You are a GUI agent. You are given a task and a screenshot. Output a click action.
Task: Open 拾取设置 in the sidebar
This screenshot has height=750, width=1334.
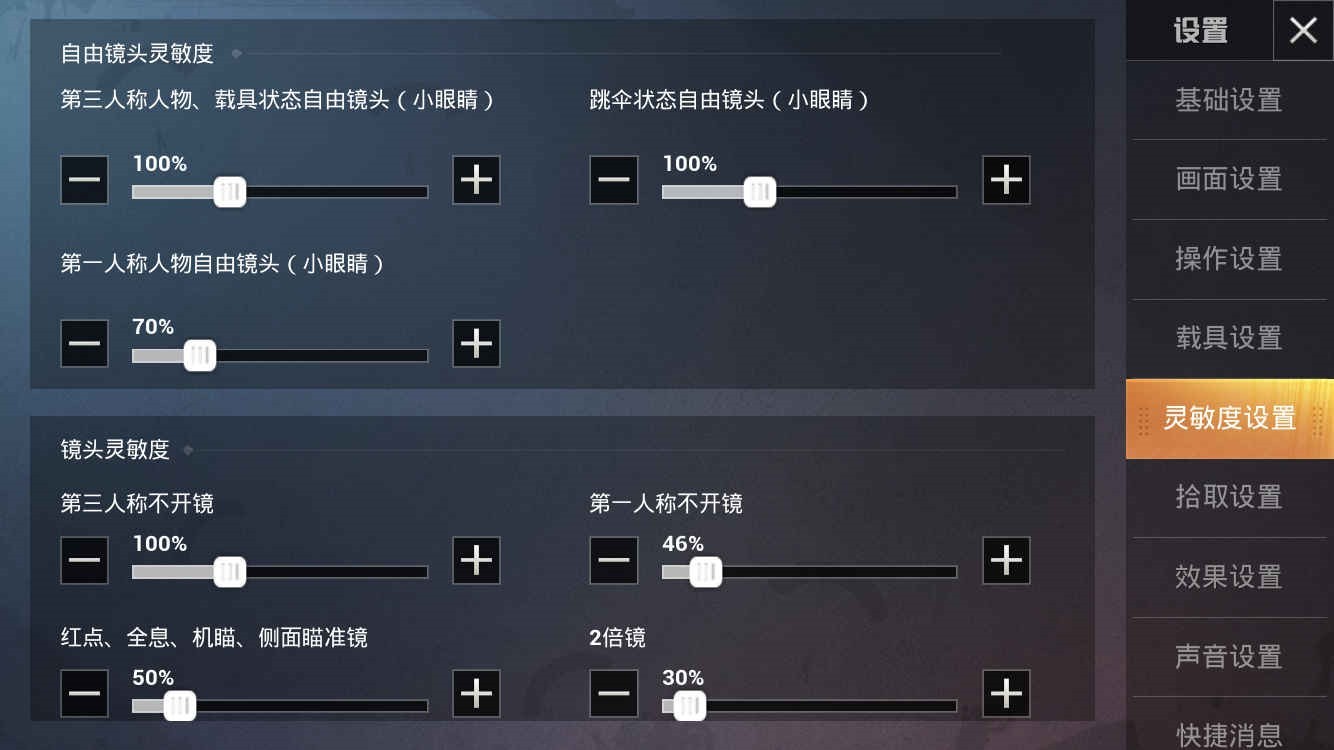[x=1229, y=497]
